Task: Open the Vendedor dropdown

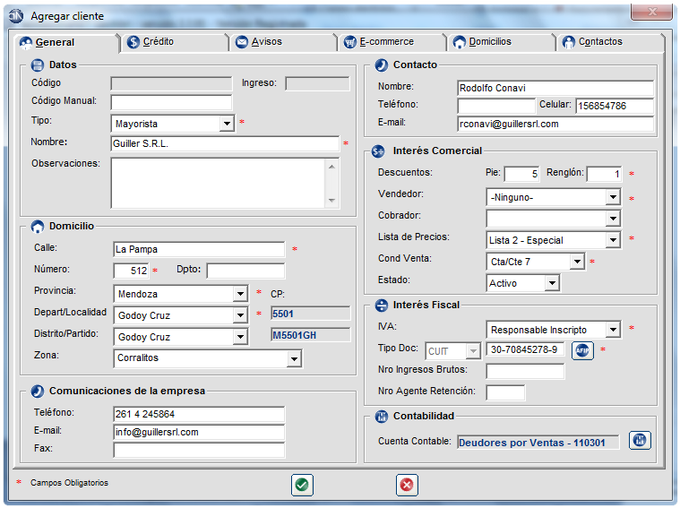Action: point(613,197)
